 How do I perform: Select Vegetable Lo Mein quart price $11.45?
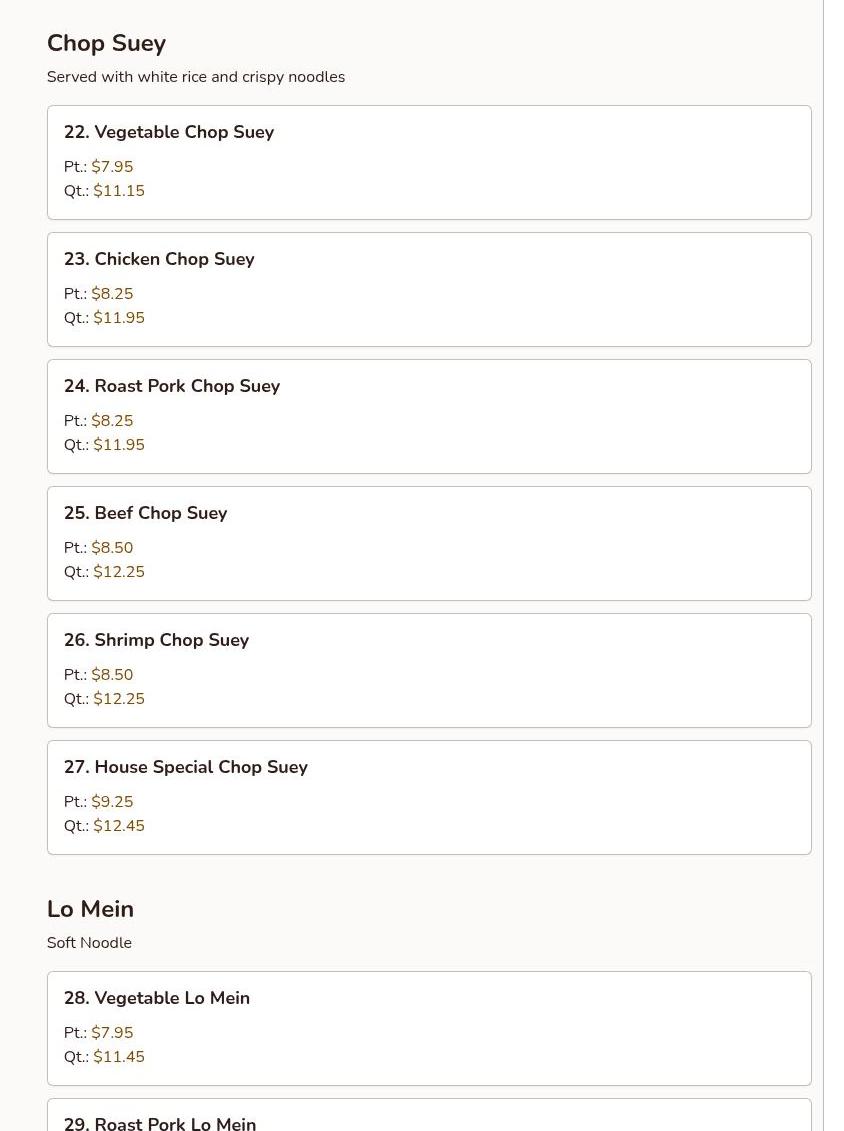click(x=119, y=1057)
